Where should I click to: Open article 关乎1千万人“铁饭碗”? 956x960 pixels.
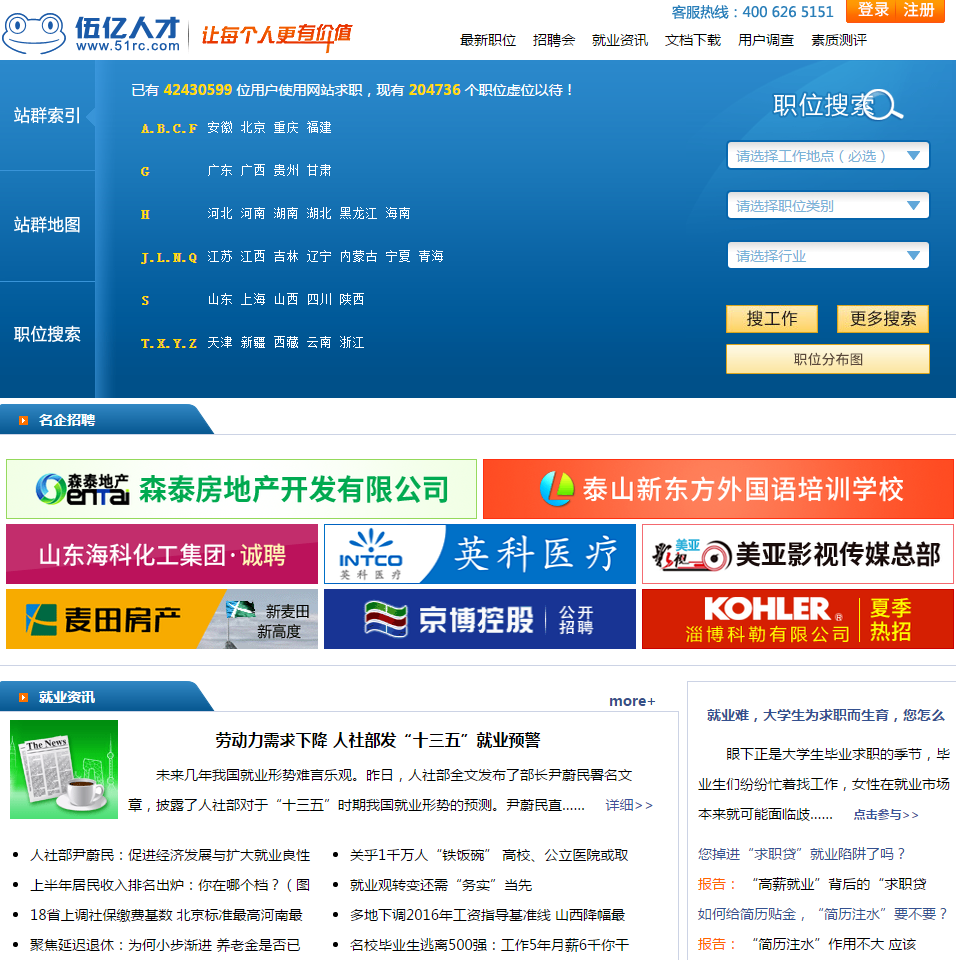pyautogui.click(x=489, y=855)
